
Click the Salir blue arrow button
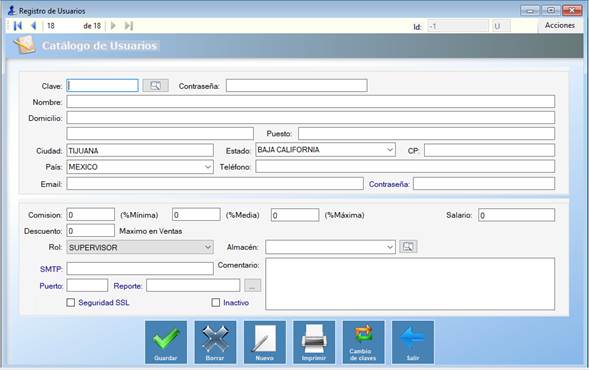pyautogui.click(x=413, y=342)
